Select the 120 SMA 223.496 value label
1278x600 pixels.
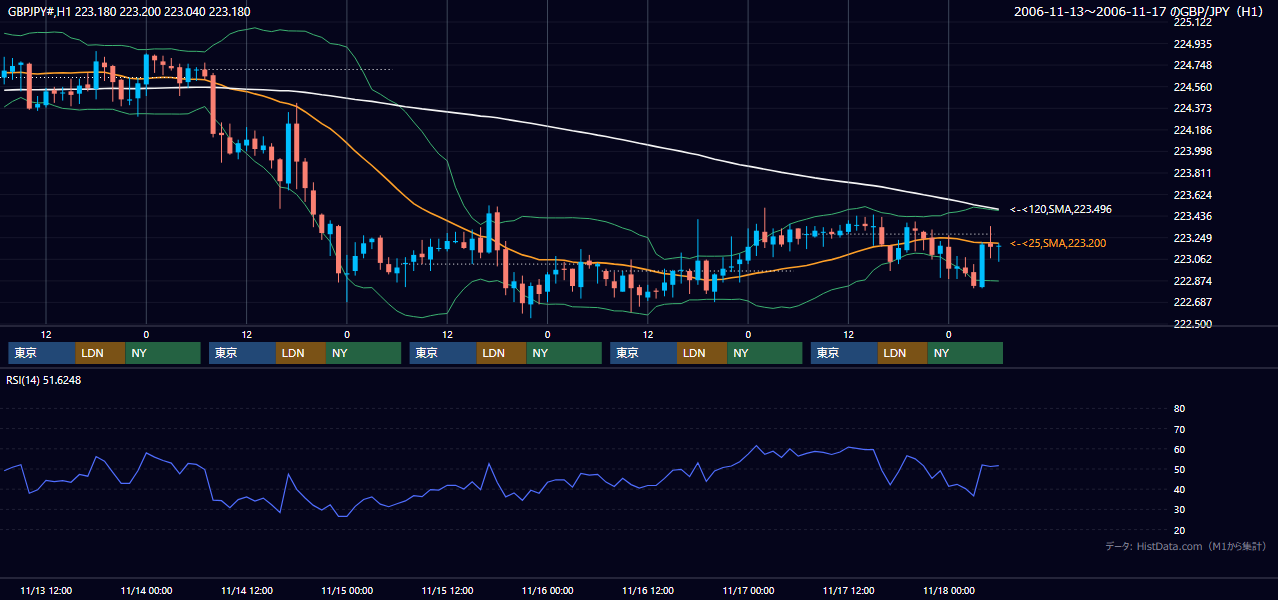1061,209
